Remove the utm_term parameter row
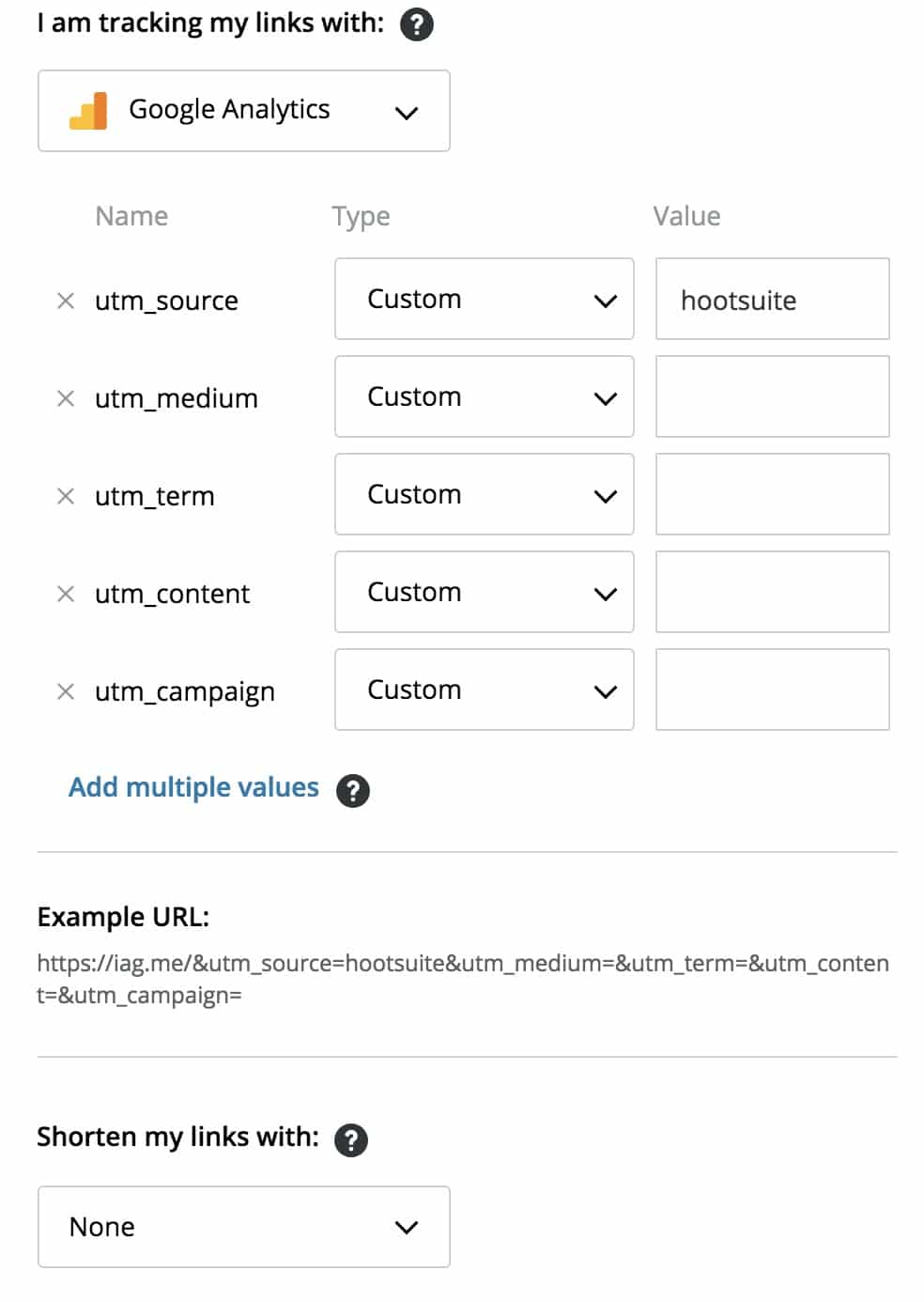The image size is (924, 1302). click(x=66, y=496)
